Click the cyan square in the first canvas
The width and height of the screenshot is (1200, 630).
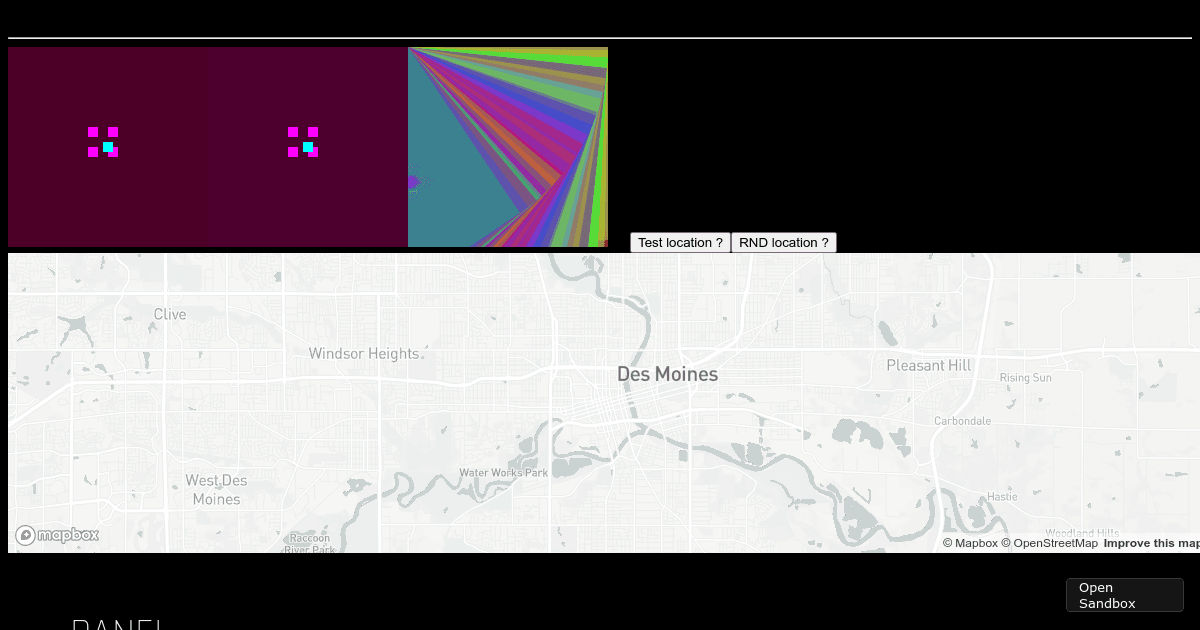pos(108,147)
